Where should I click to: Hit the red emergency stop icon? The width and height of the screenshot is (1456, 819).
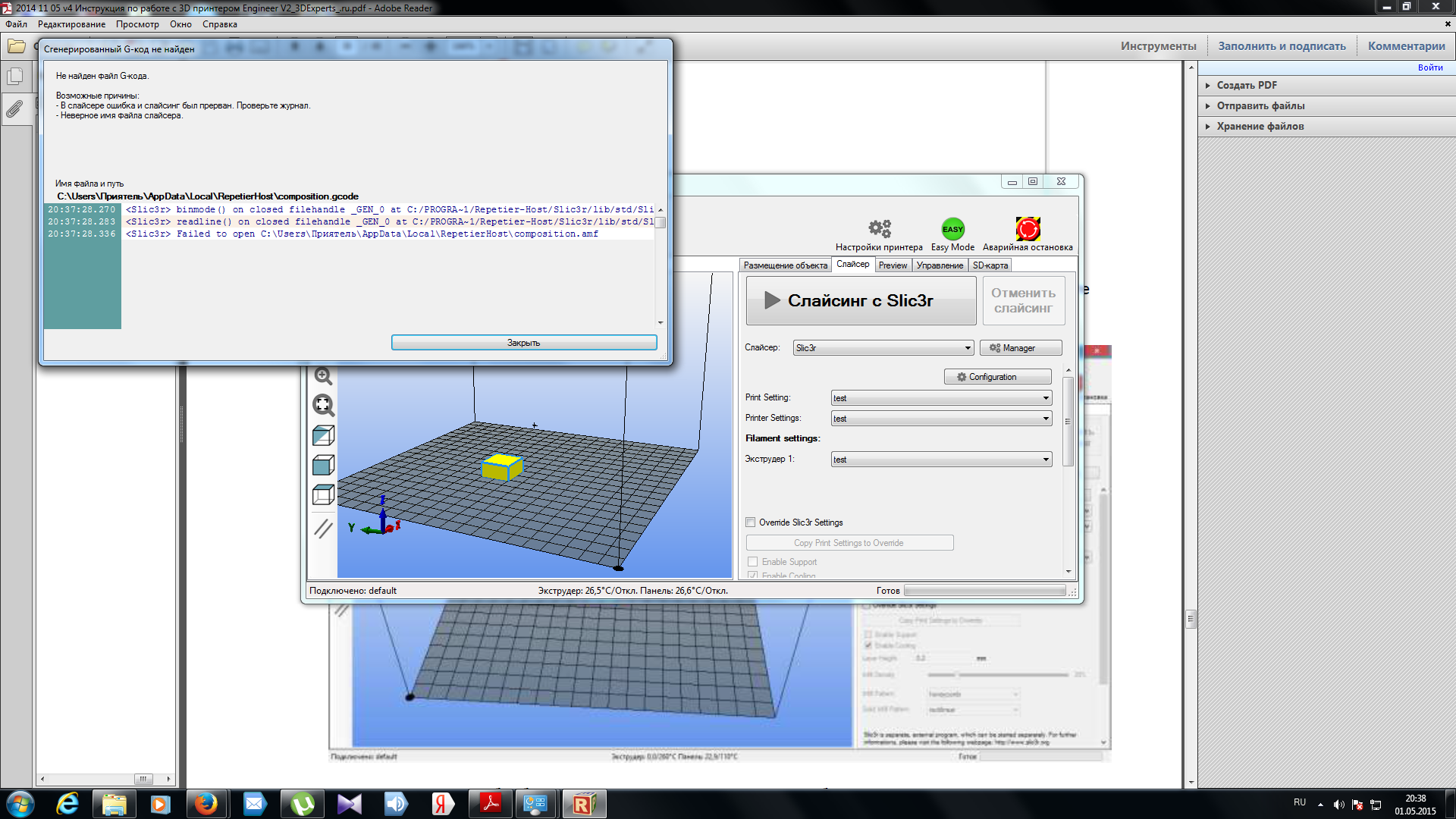[x=1028, y=228]
